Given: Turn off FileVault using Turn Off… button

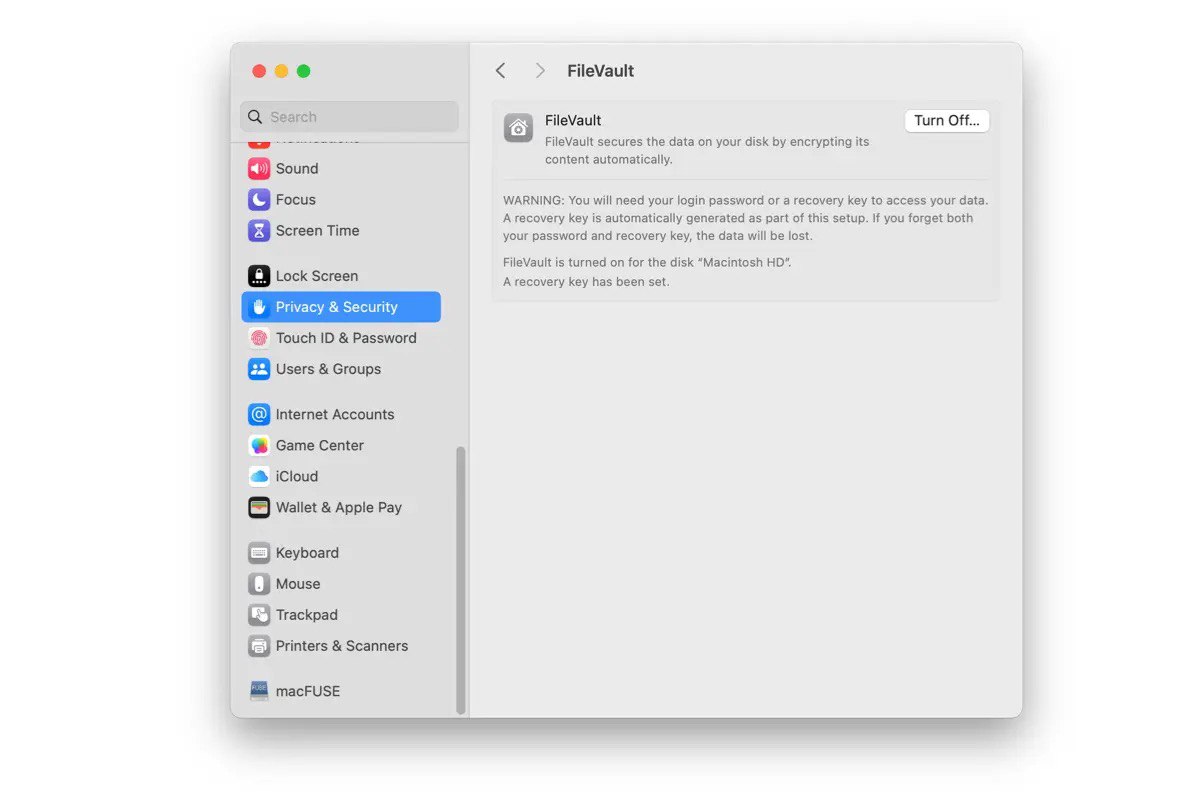Looking at the screenshot, I should 947,121.
